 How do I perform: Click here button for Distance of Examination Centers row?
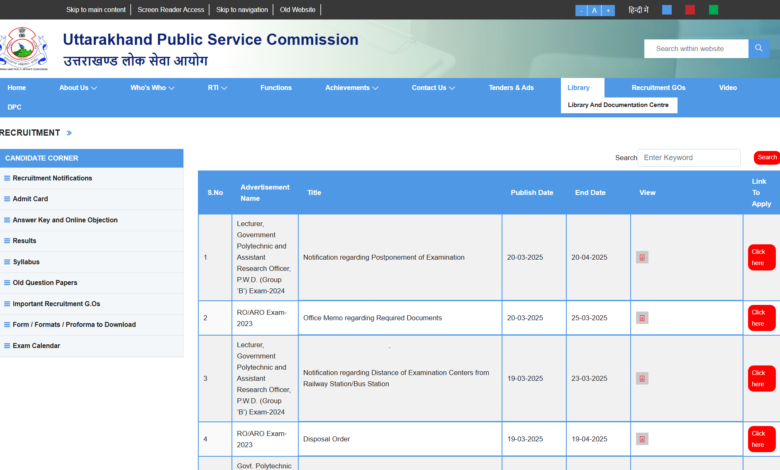pyautogui.click(x=761, y=378)
